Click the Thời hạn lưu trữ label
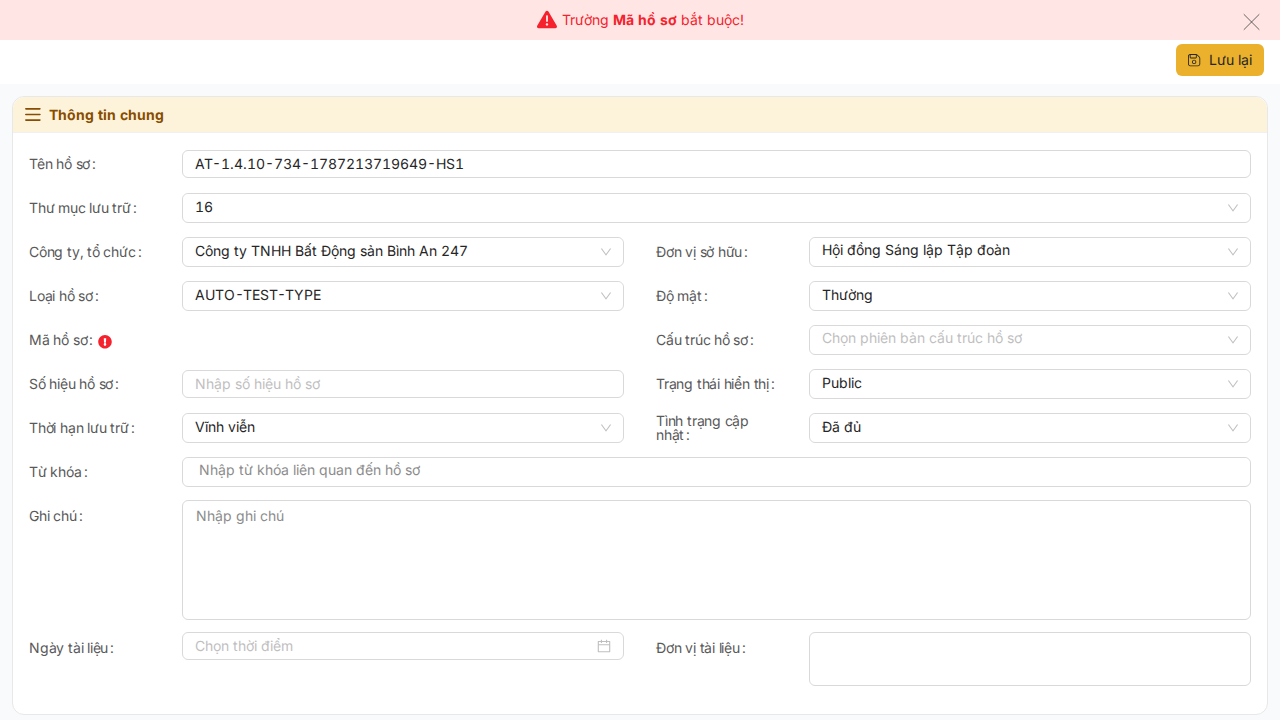1280x720 pixels. pos(82,428)
